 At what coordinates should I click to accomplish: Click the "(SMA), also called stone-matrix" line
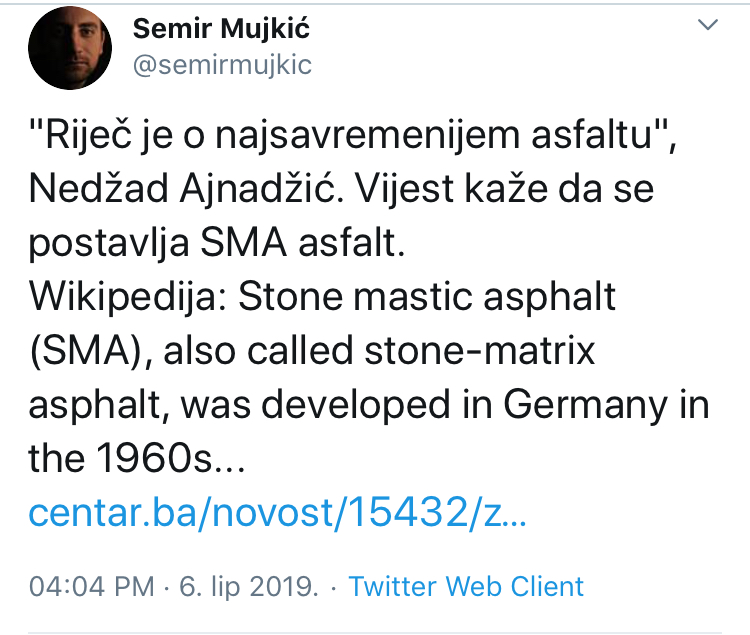[312, 351]
